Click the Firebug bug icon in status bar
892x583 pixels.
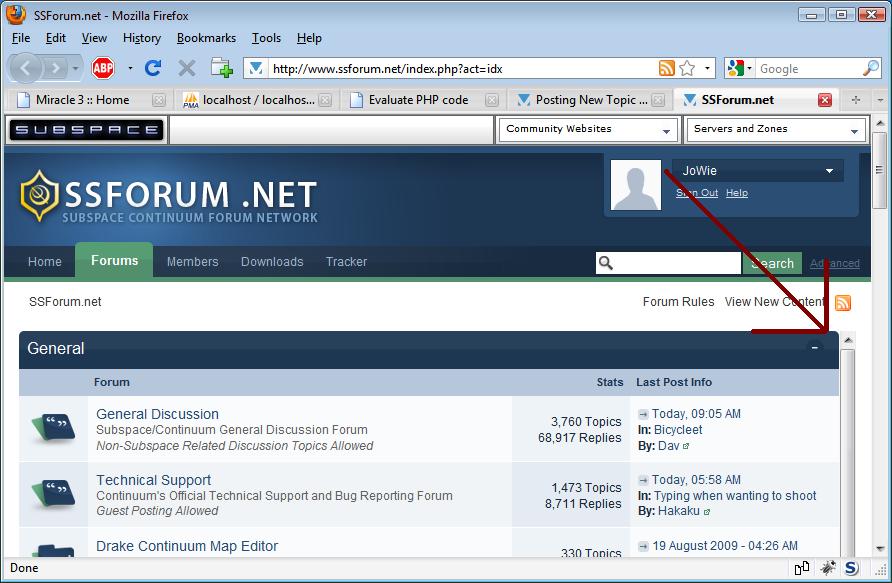coord(828,568)
